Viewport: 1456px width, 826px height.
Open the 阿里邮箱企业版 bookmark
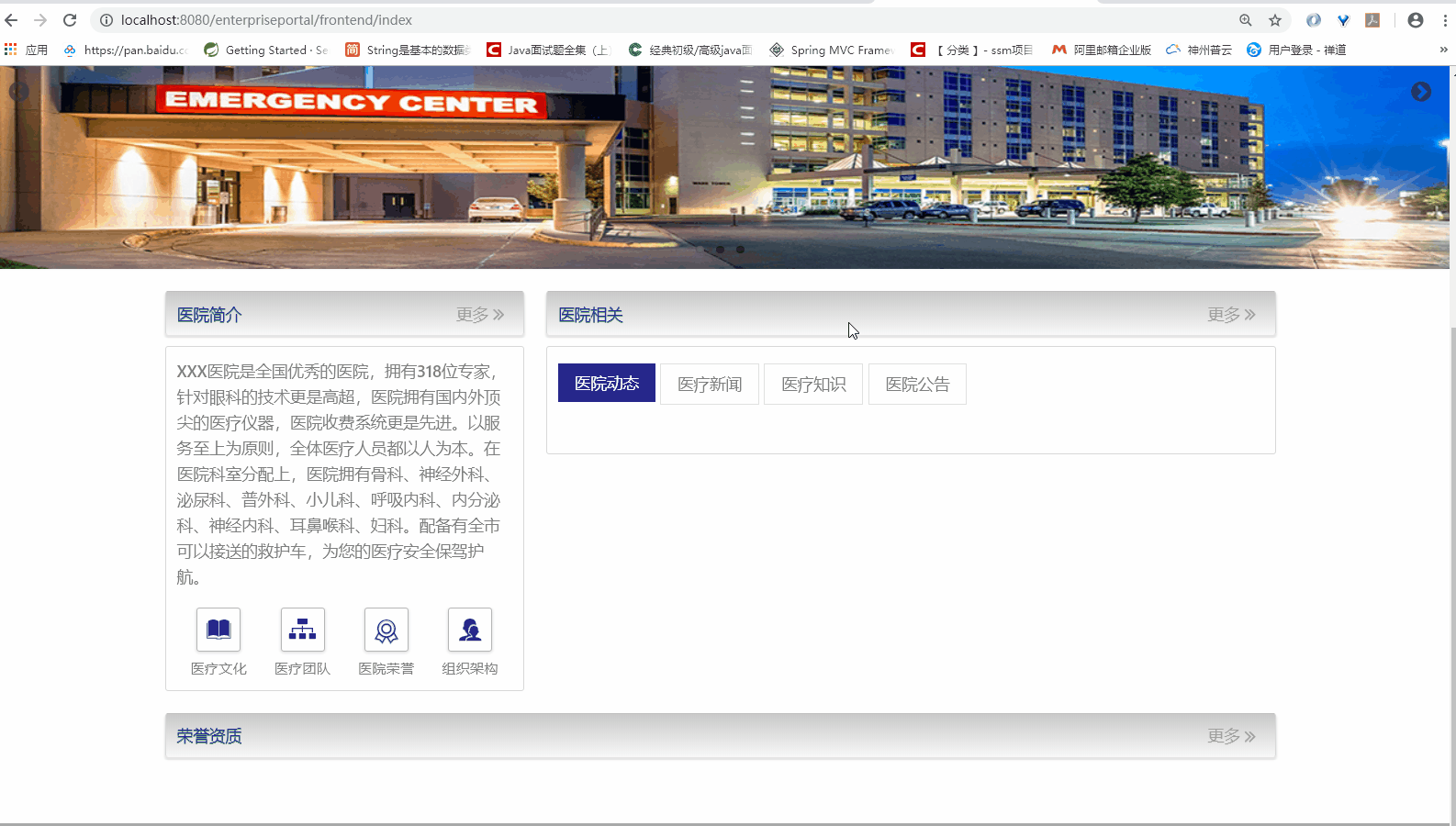pyautogui.click(x=1102, y=50)
